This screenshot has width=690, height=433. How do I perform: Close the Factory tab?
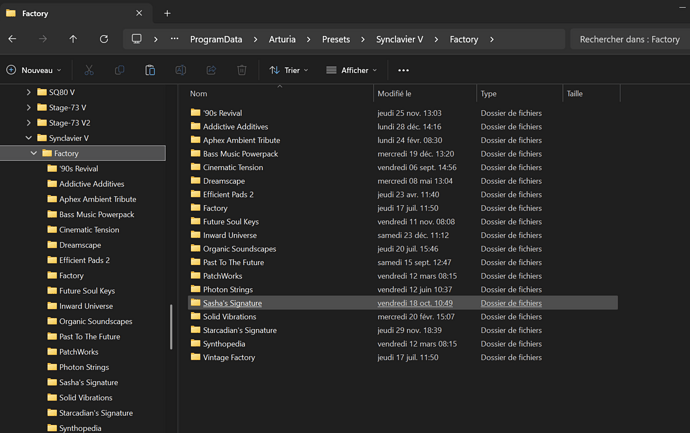[139, 13]
